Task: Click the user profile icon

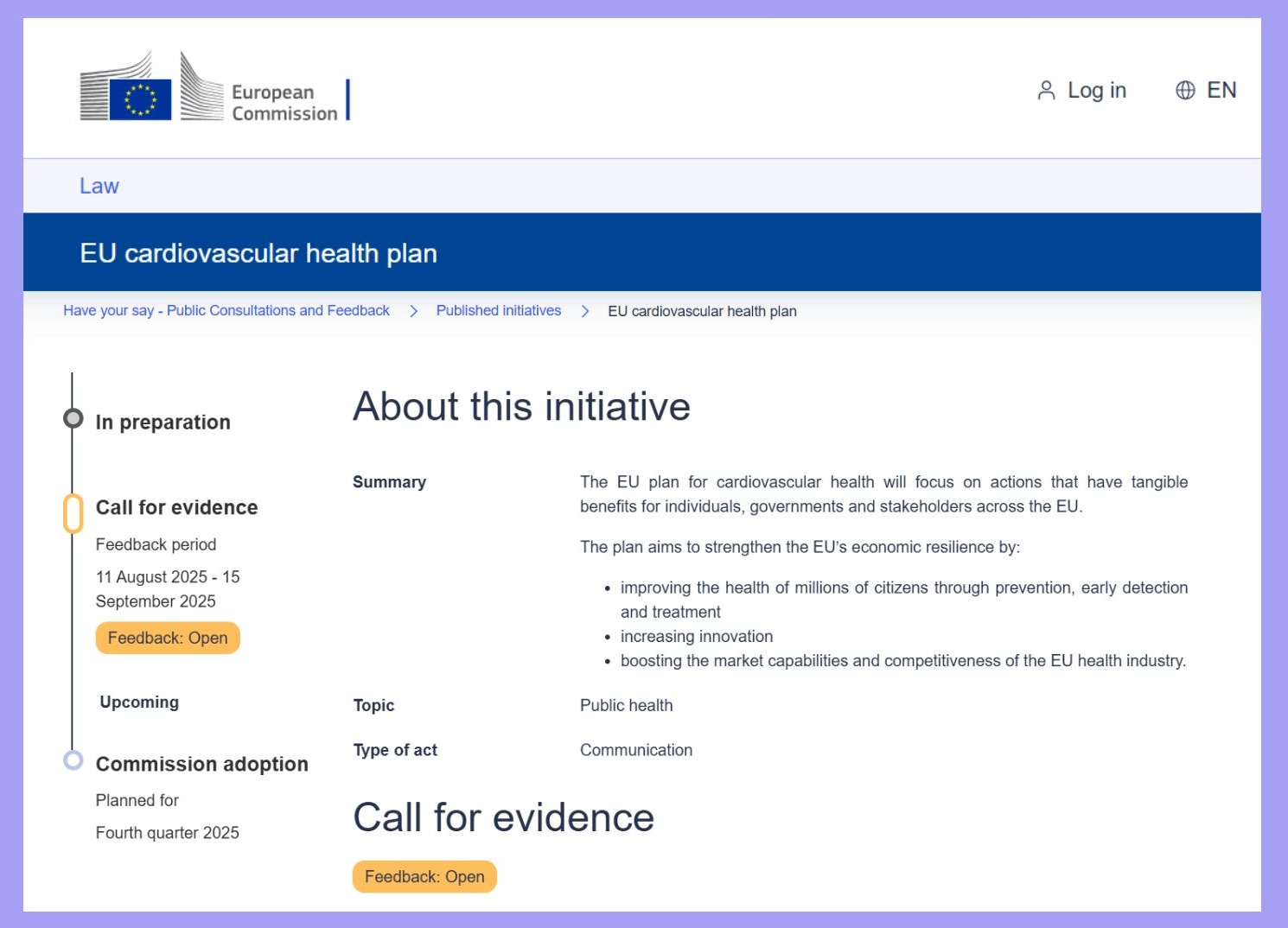Action: pyautogui.click(x=1046, y=91)
